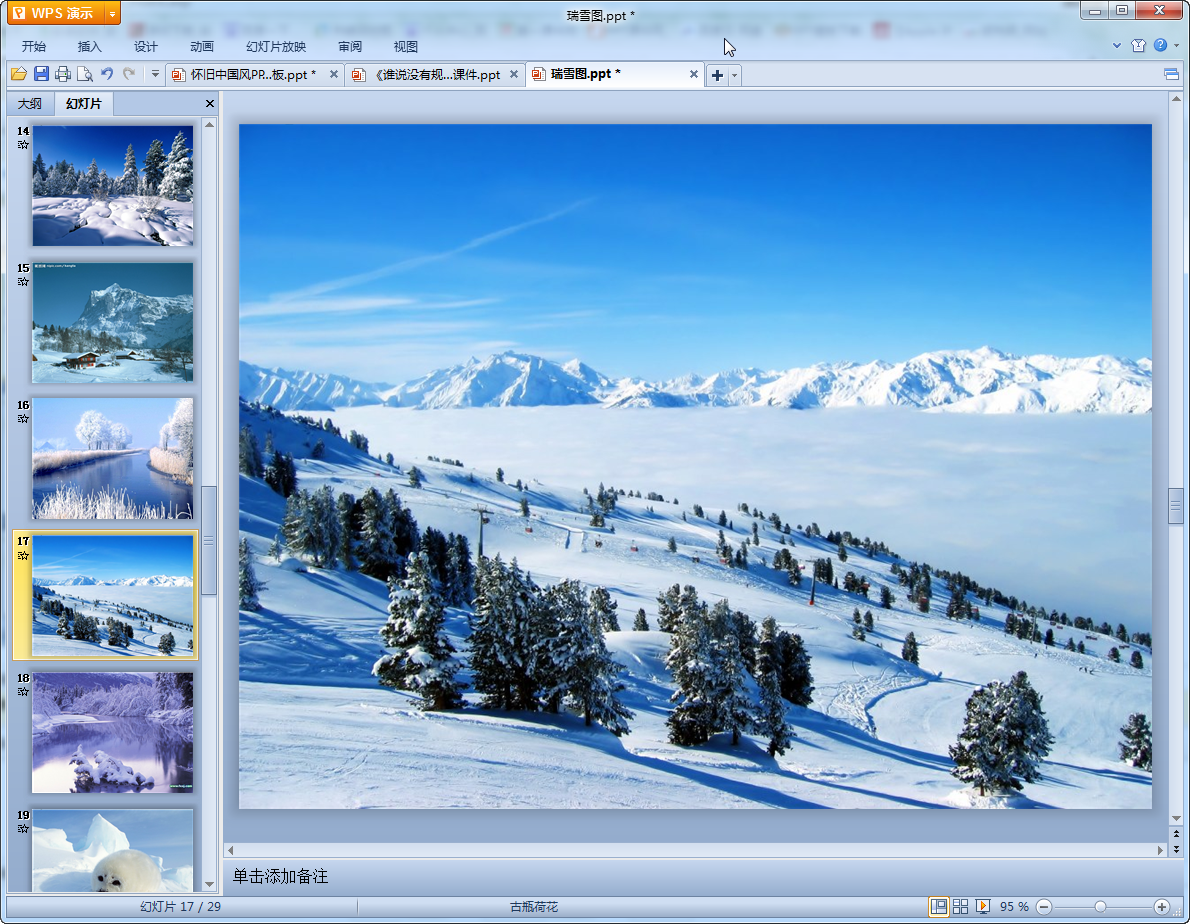The height and width of the screenshot is (924, 1190).
Task: Click 古瓶荷花 theme name in status bar
Action: pos(534,907)
